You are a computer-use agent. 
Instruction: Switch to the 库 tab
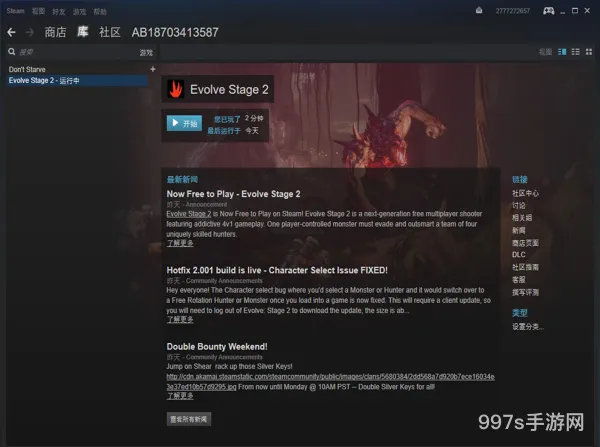click(x=83, y=32)
